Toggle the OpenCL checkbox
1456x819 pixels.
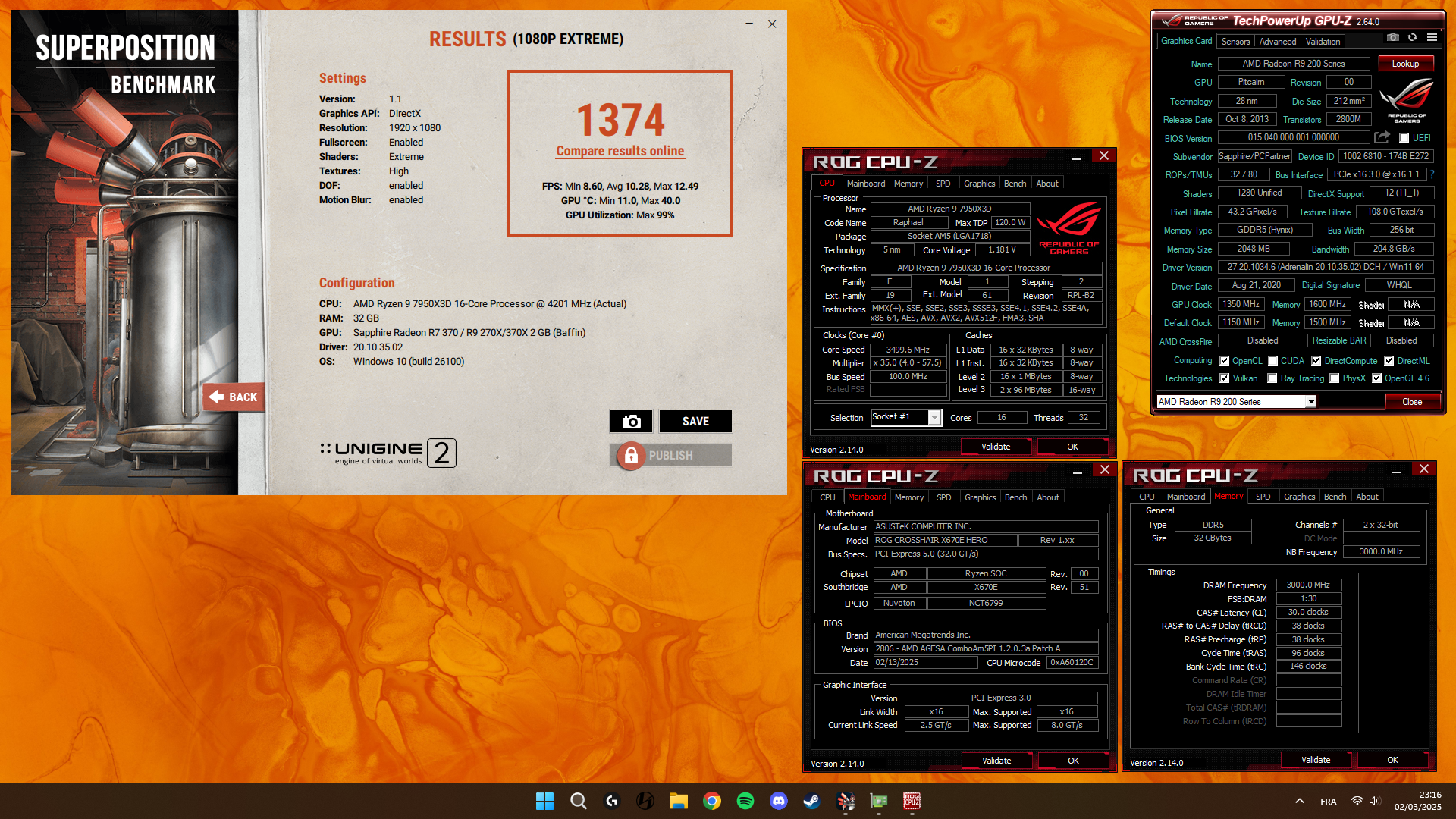click(x=1224, y=361)
